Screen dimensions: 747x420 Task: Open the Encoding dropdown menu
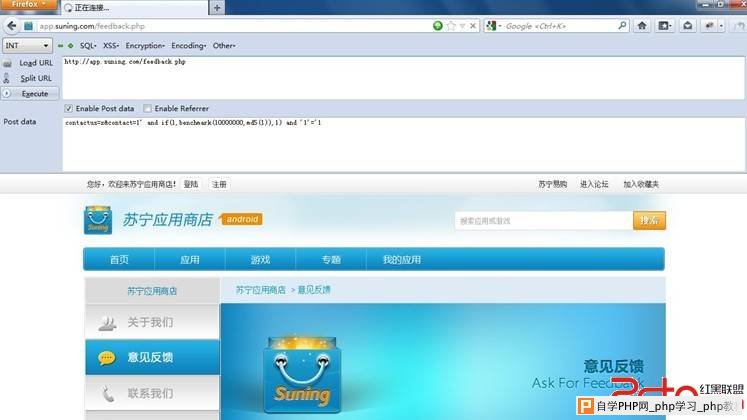point(189,46)
